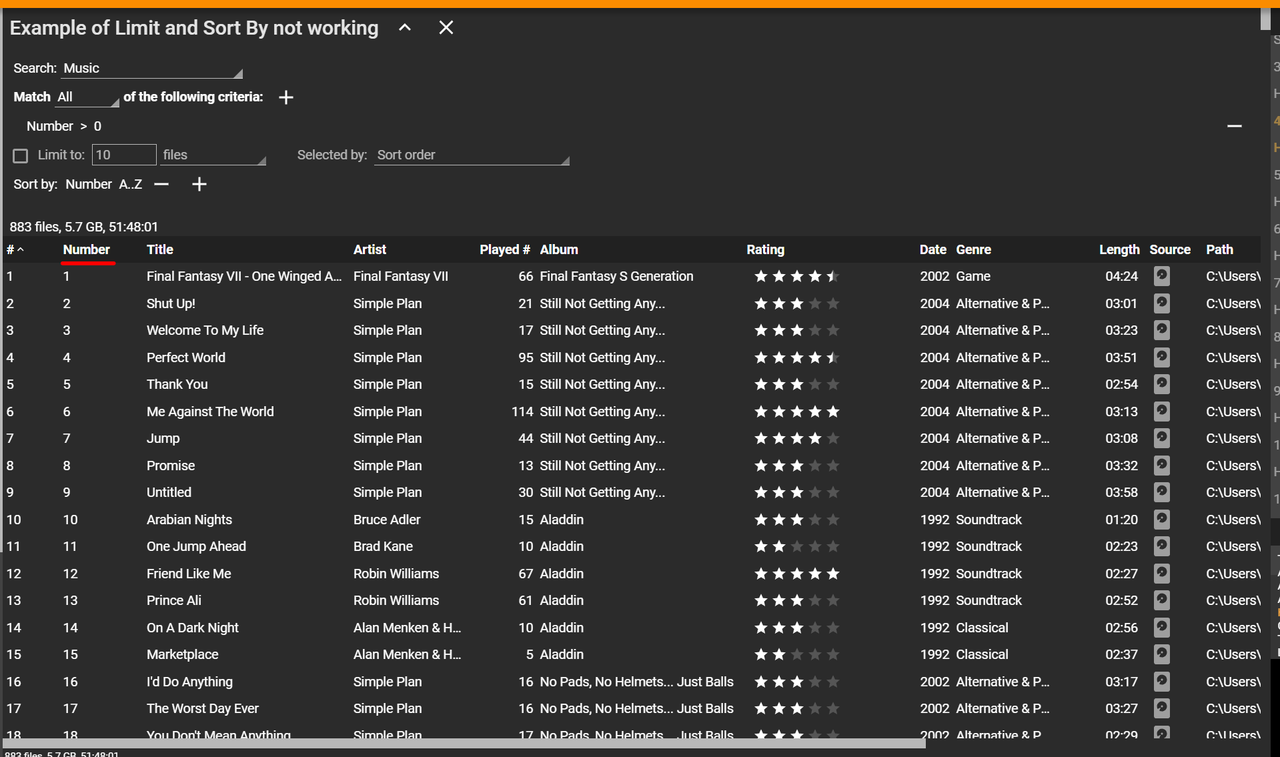Sort by the Source column header

1170,250
